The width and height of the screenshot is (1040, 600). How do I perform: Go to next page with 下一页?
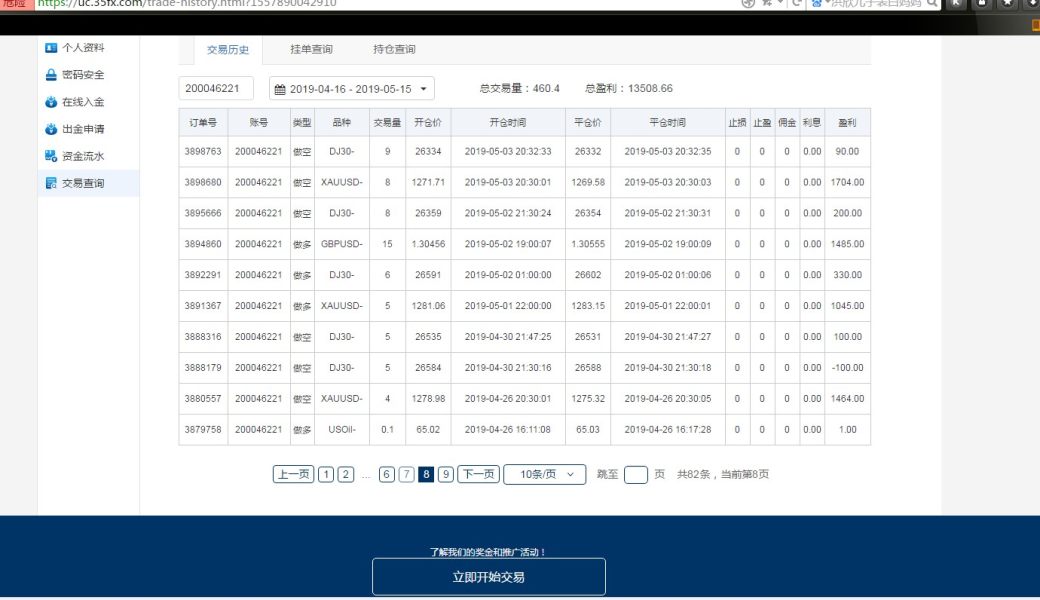[478, 475]
